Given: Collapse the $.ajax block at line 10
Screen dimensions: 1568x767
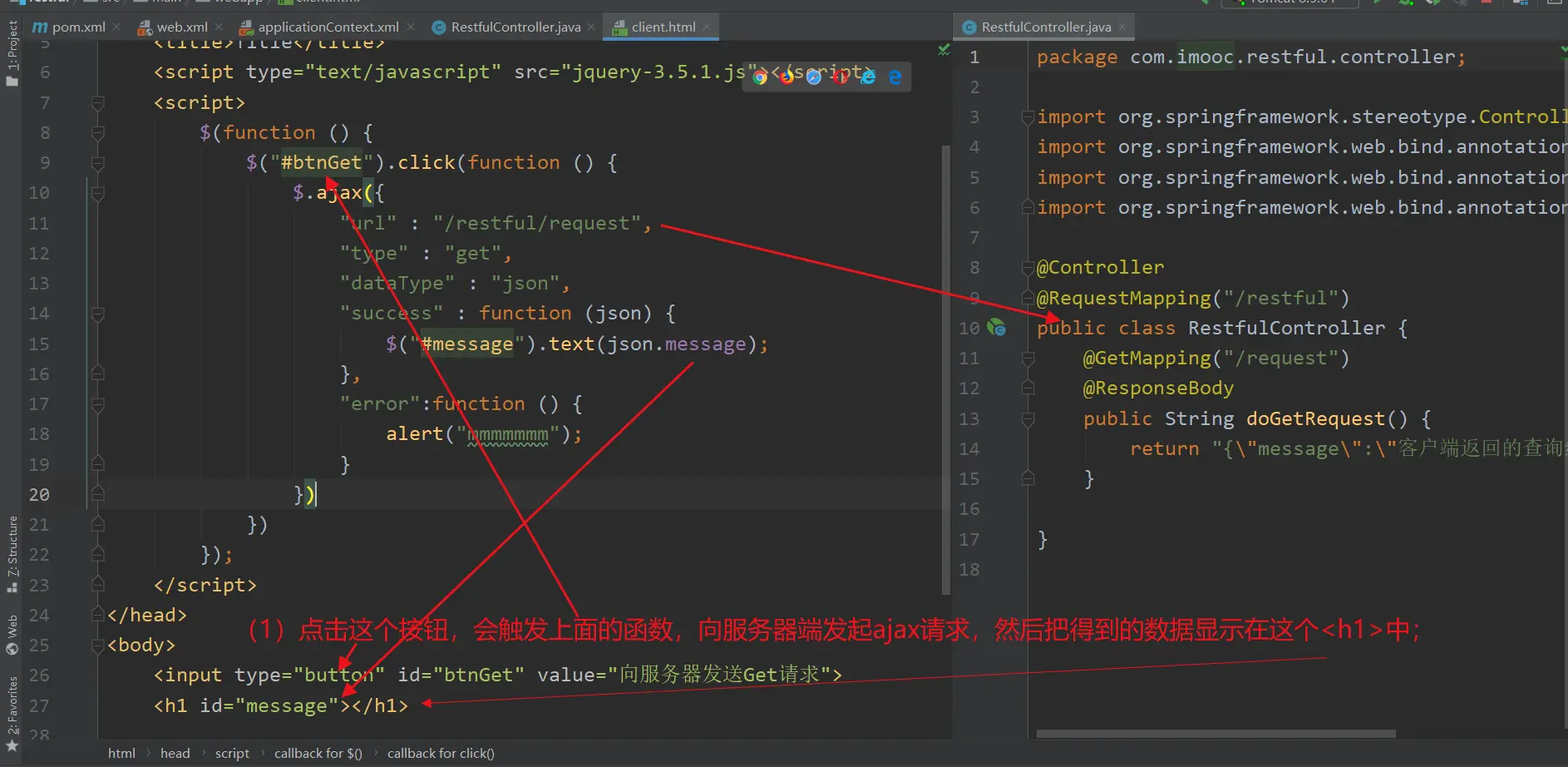Looking at the screenshot, I should click(x=98, y=193).
